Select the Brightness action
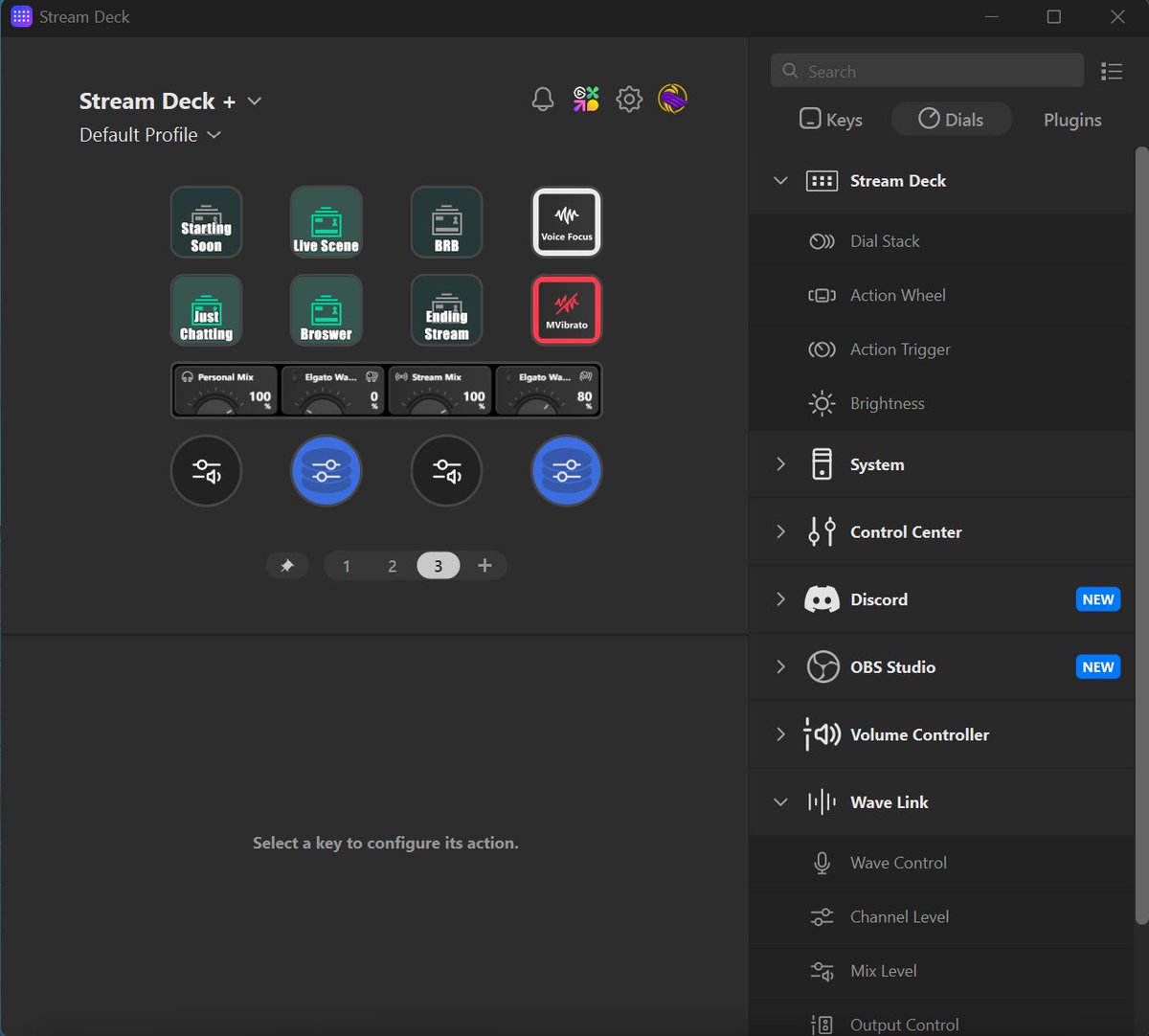 942,403
